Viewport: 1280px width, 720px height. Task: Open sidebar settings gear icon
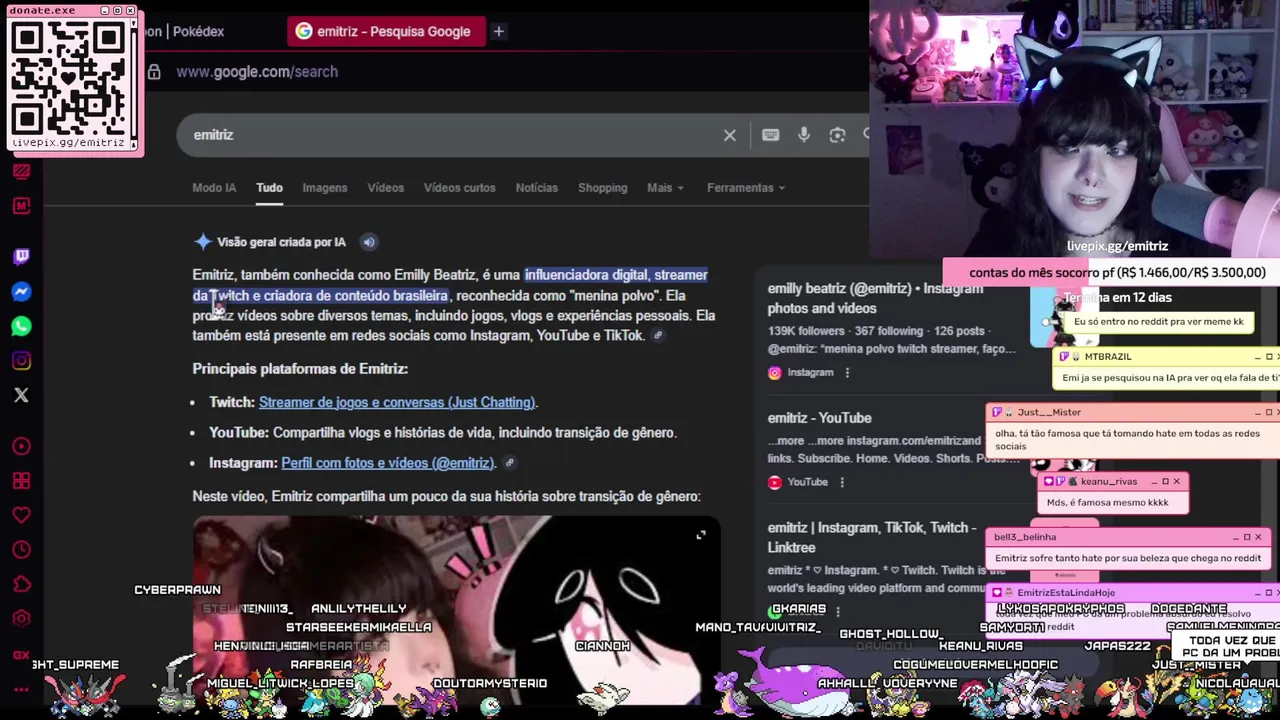(x=21, y=618)
